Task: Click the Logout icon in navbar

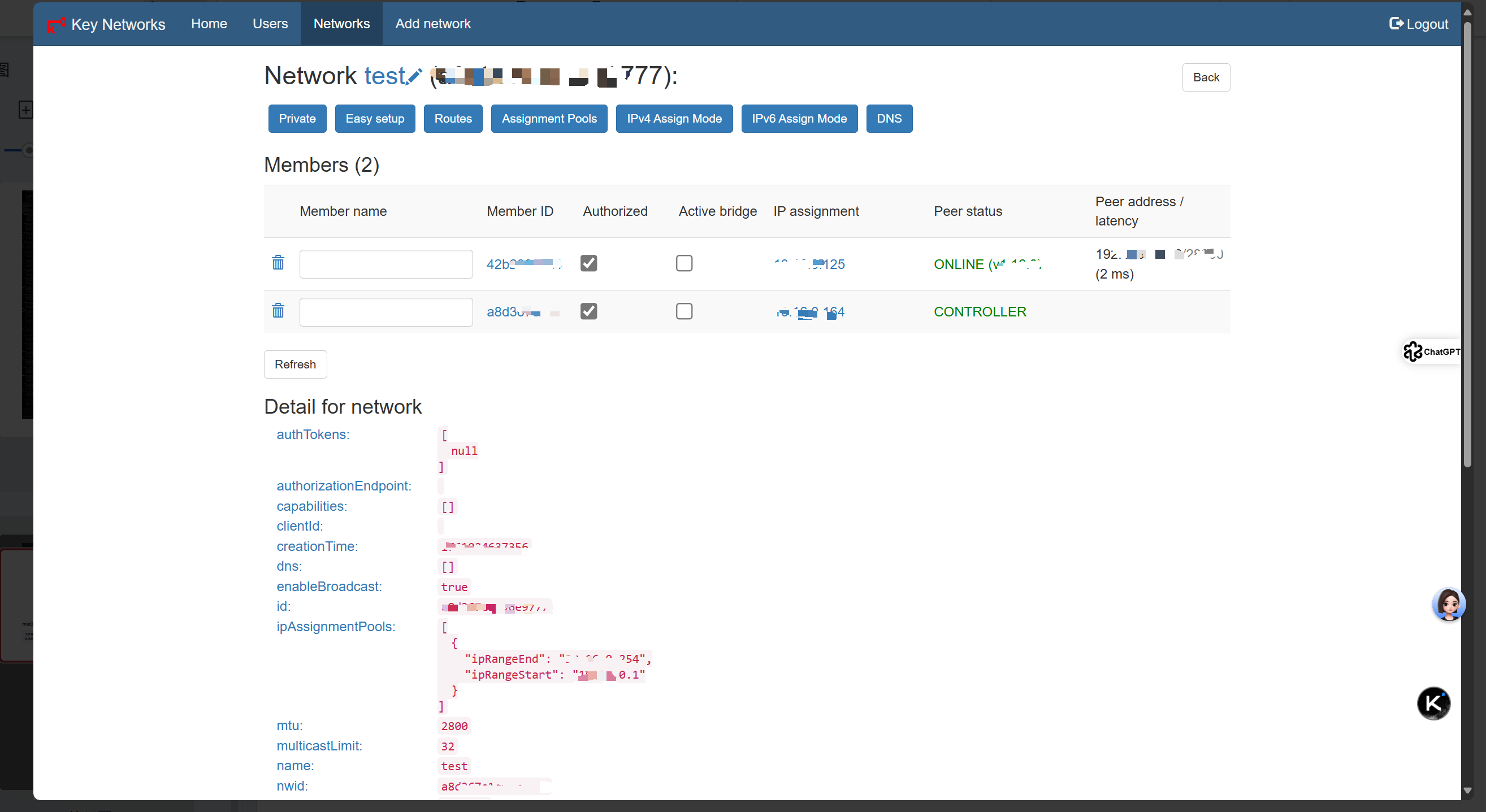Action: tap(1396, 24)
